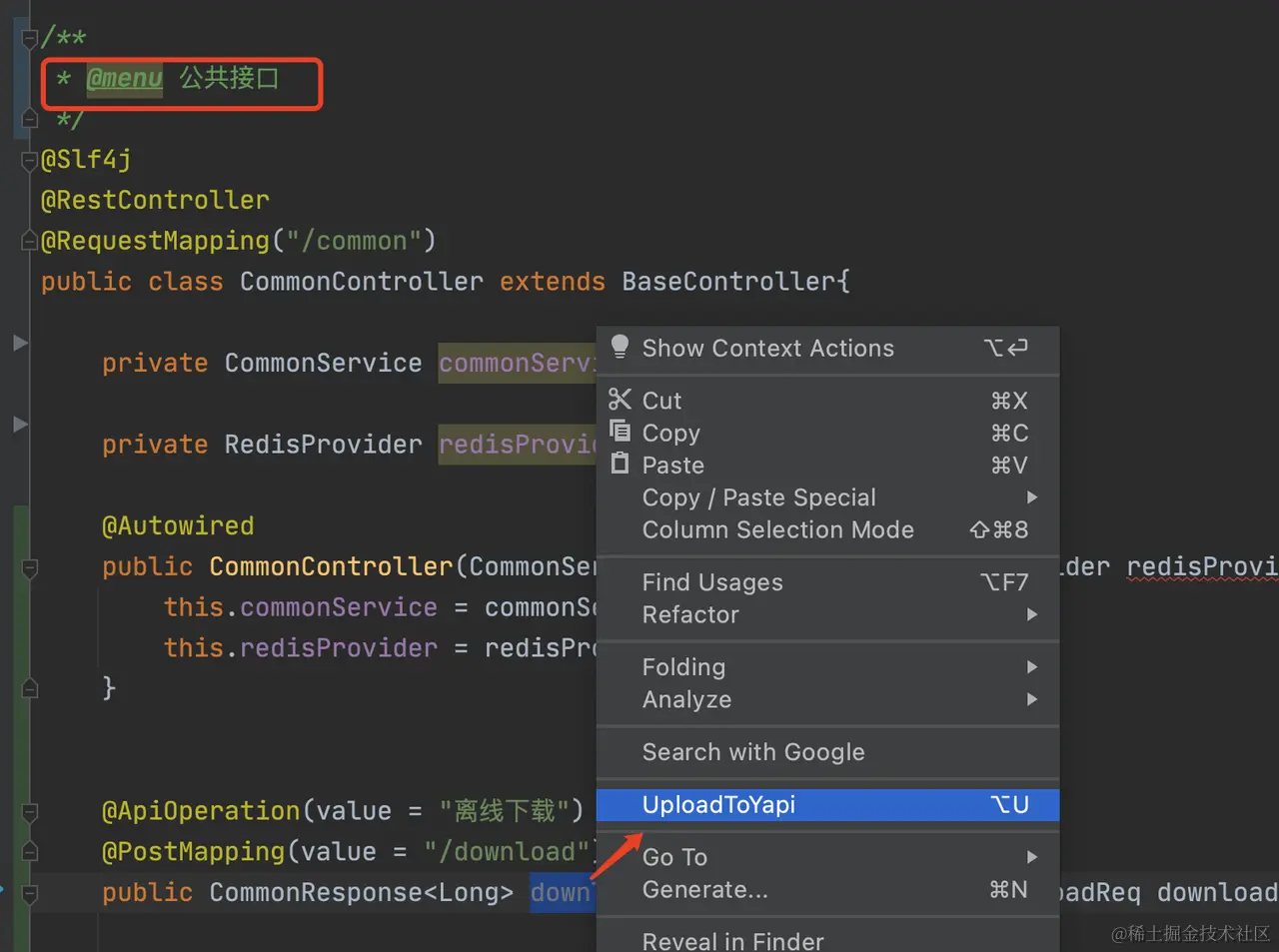The image size is (1279, 952).
Task: Click the scissors Cut icon
Action: click(x=620, y=400)
